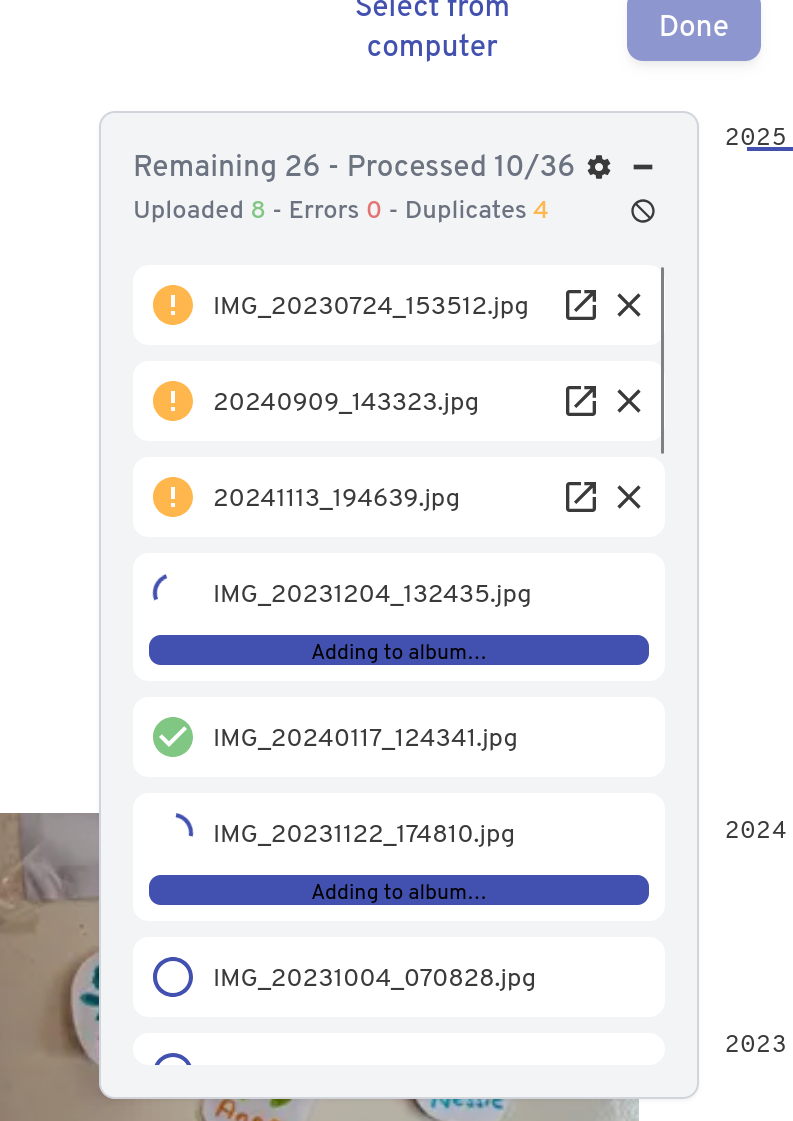Dismiss all upload errors icon
This screenshot has width=793, height=1121.
[x=643, y=211]
